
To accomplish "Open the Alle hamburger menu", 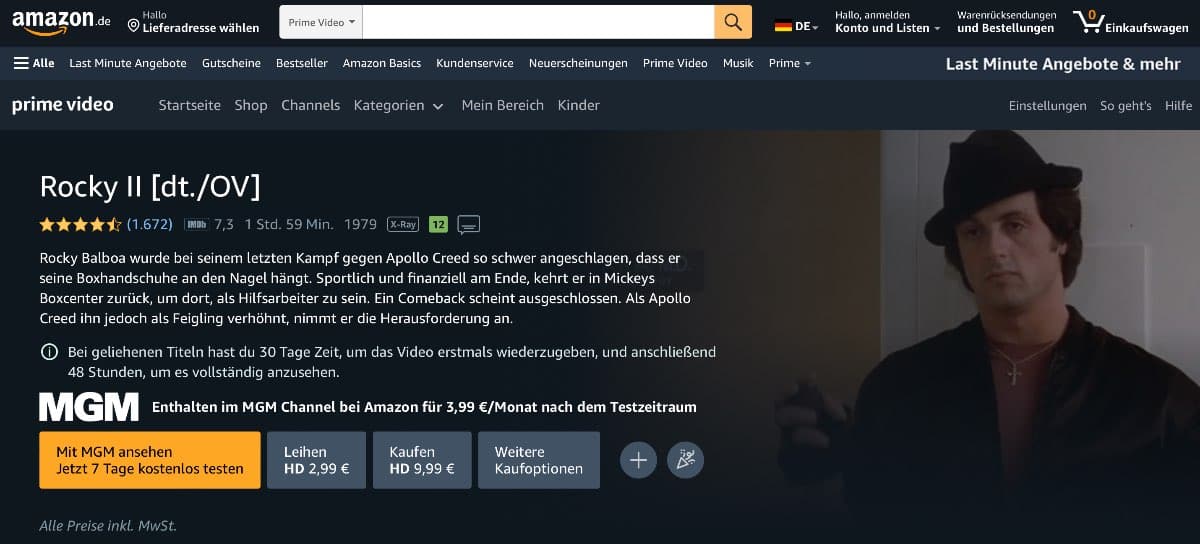I will point(34,63).
